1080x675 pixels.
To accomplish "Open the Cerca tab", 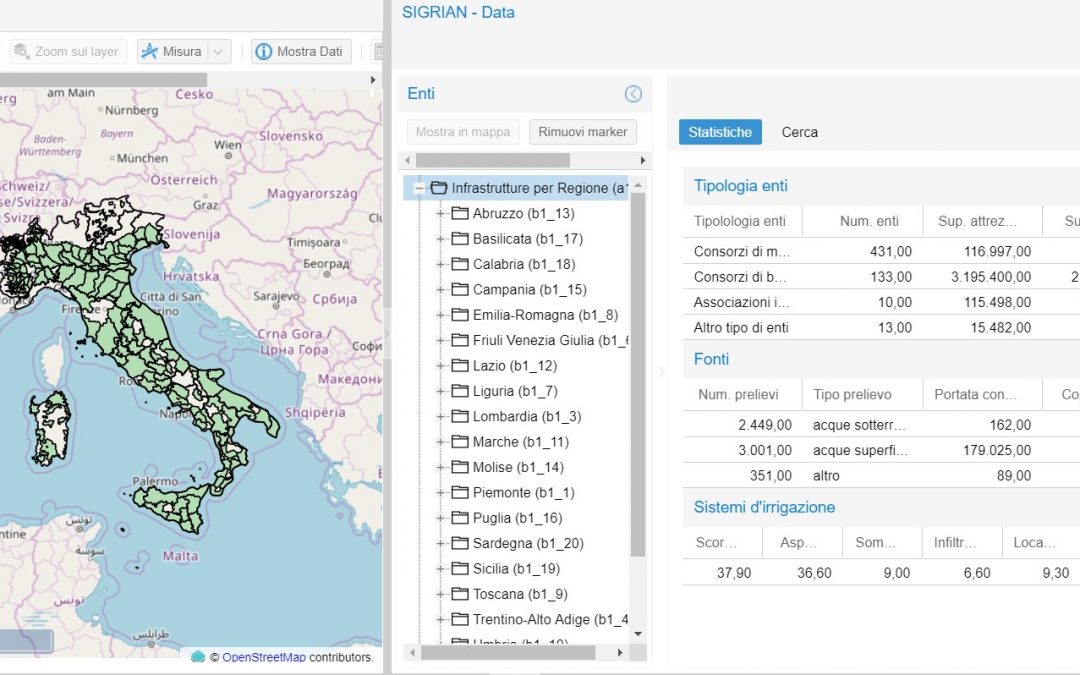I will 799,132.
